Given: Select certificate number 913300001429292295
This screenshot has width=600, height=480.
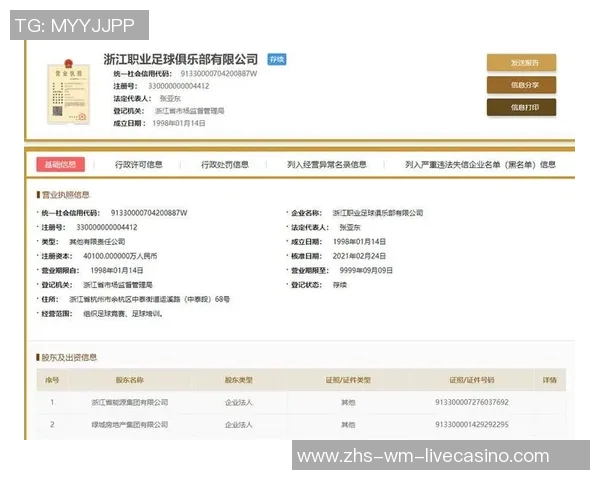Looking at the screenshot, I should [x=472, y=424].
